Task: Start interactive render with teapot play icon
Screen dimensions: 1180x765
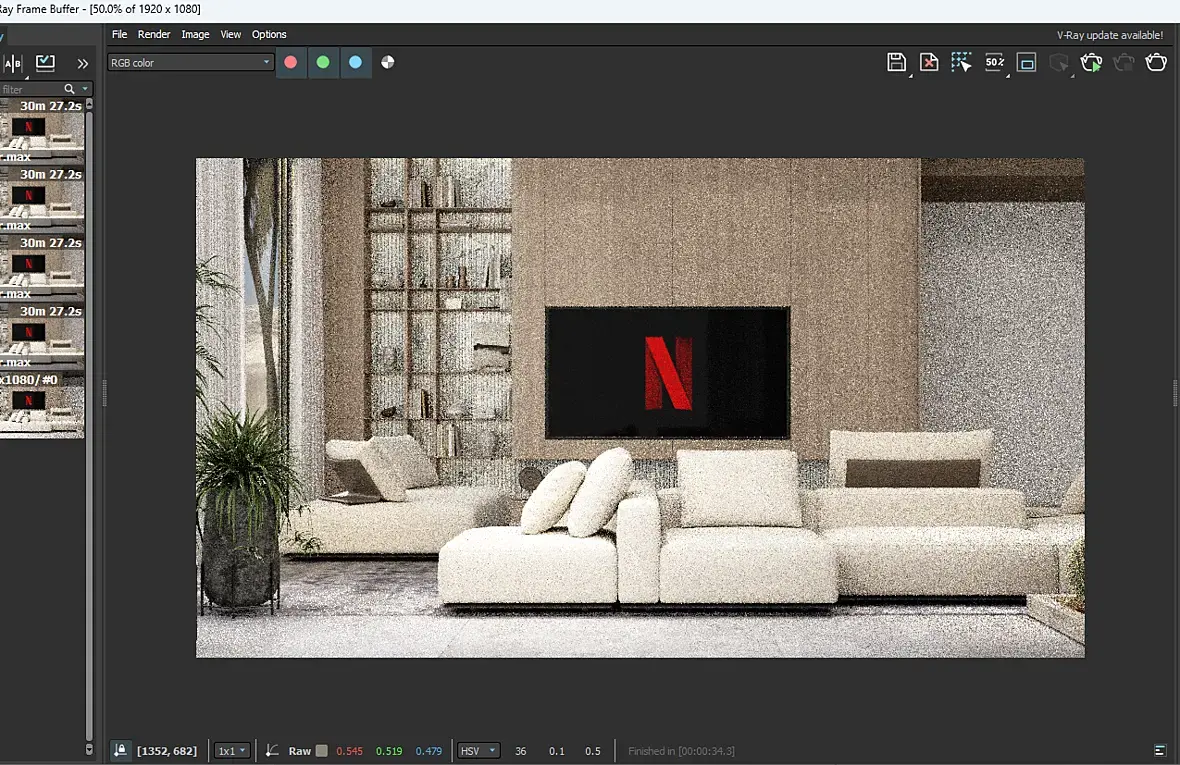Action: pos(1091,62)
